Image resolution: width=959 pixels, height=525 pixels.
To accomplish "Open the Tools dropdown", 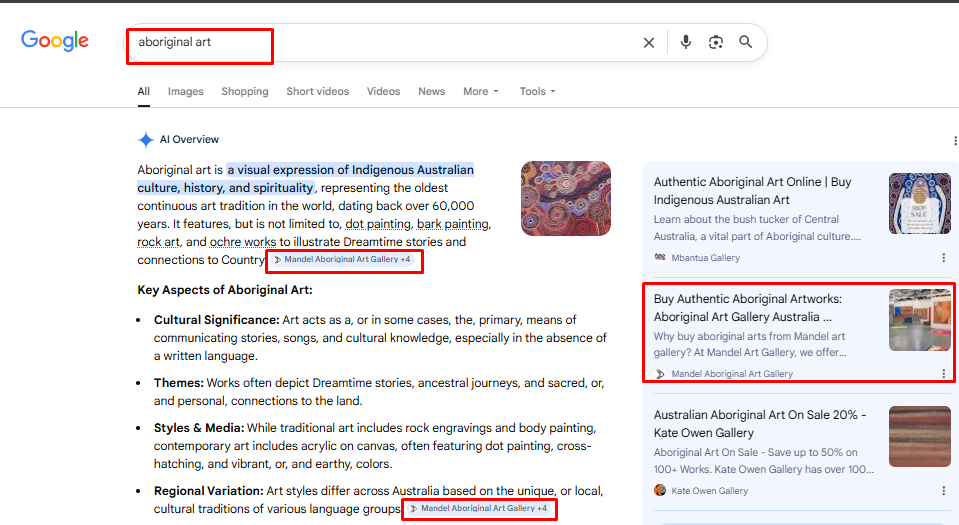I will point(537,91).
